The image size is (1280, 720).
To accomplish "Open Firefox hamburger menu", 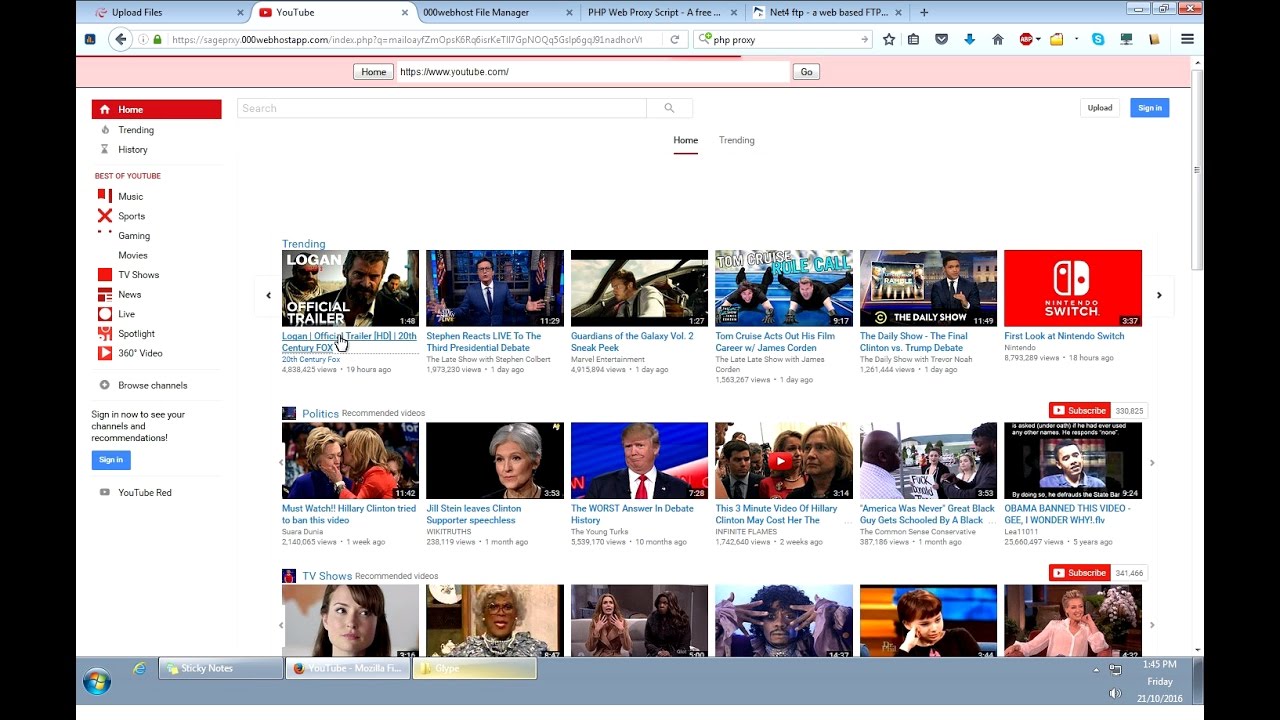I will pos(1188,40).
